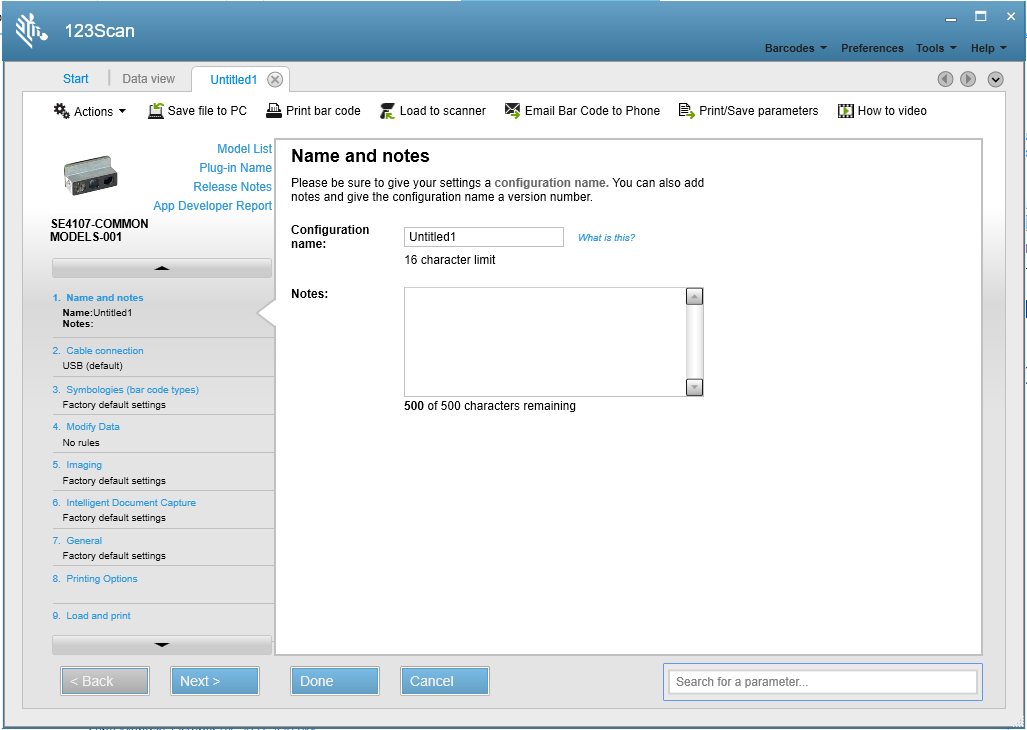This screenshot has width=1027, height=730.
Task: Click the Load to scanner icon
Action: pyautogui.click(x=387, y=111)
